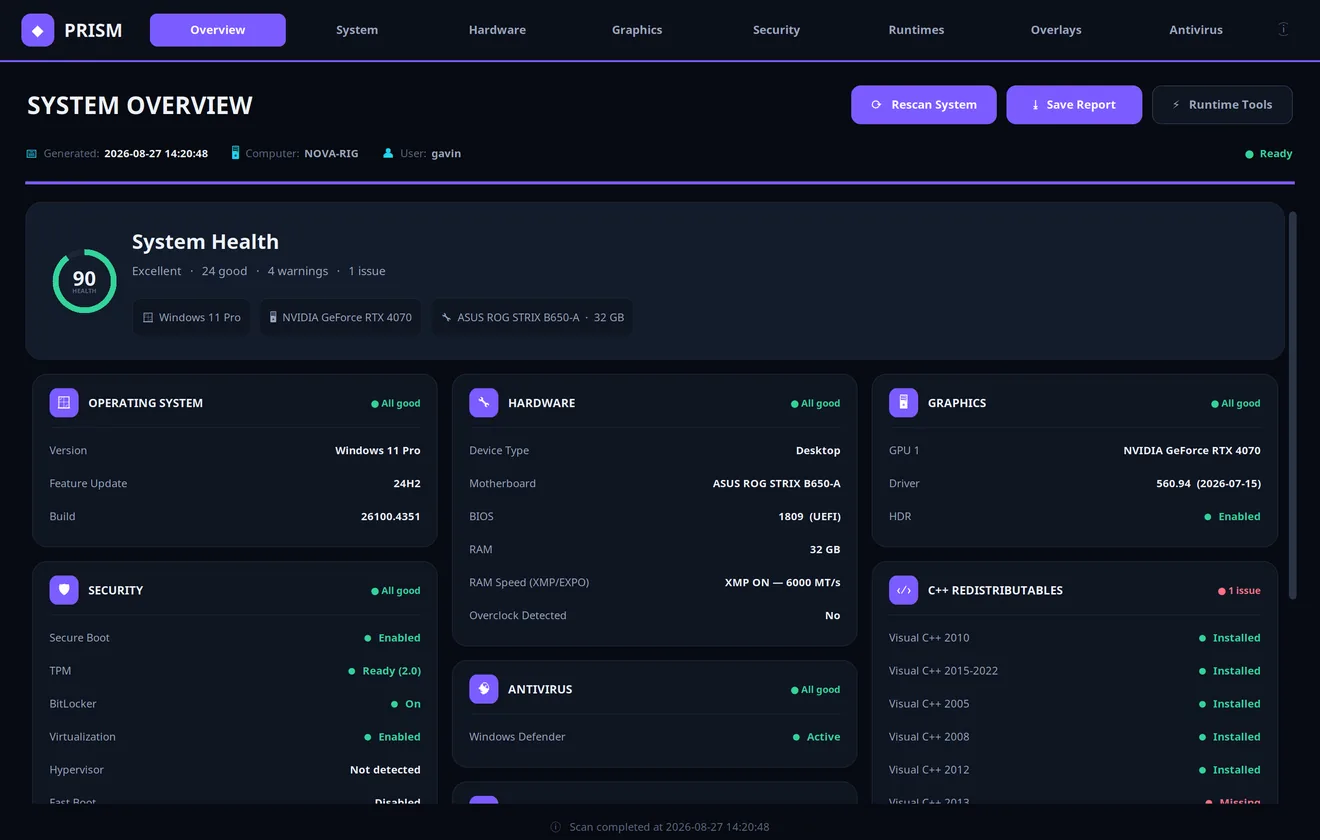The image size is (1320, 840).
Task: Click the lightning icon in Runtime Tools
Action: click(x=1176, y=104)
